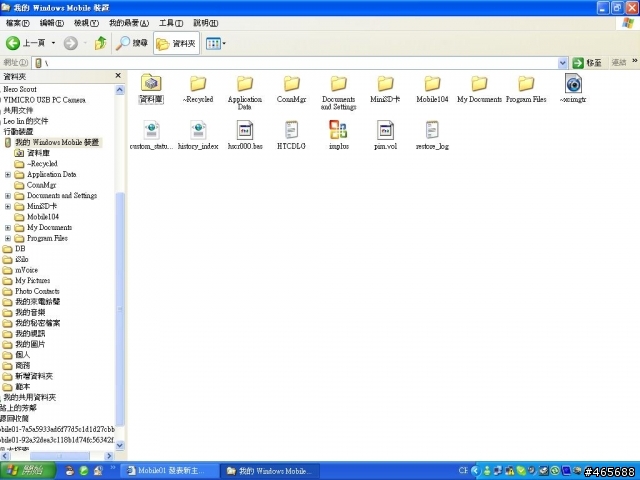The height and width of the screenshot is (480, 640).
Task: Click the Windows Start (開始) button
Action: [x=28, y=471]
